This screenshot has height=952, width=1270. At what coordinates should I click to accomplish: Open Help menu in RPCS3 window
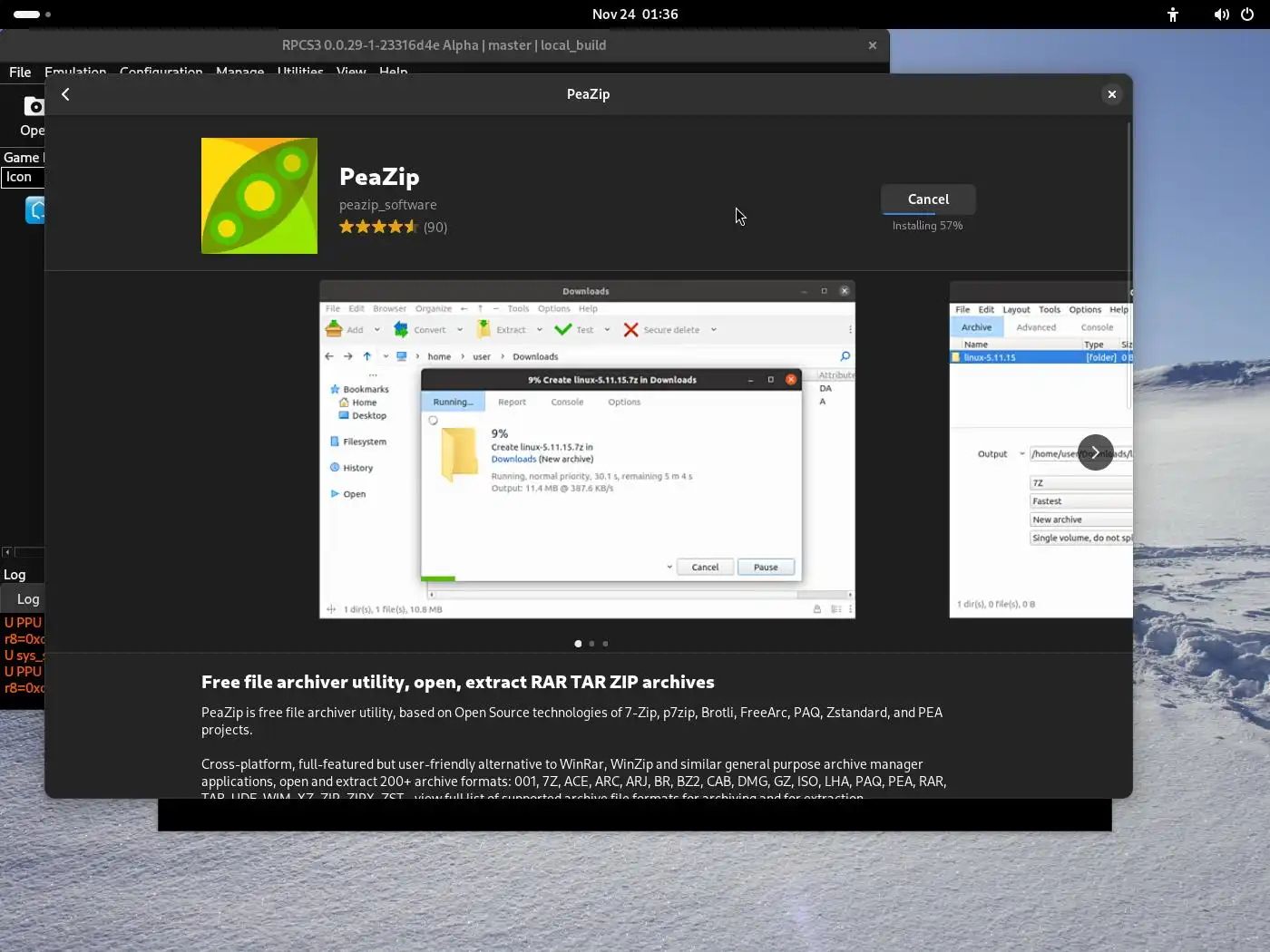(393, 72)
